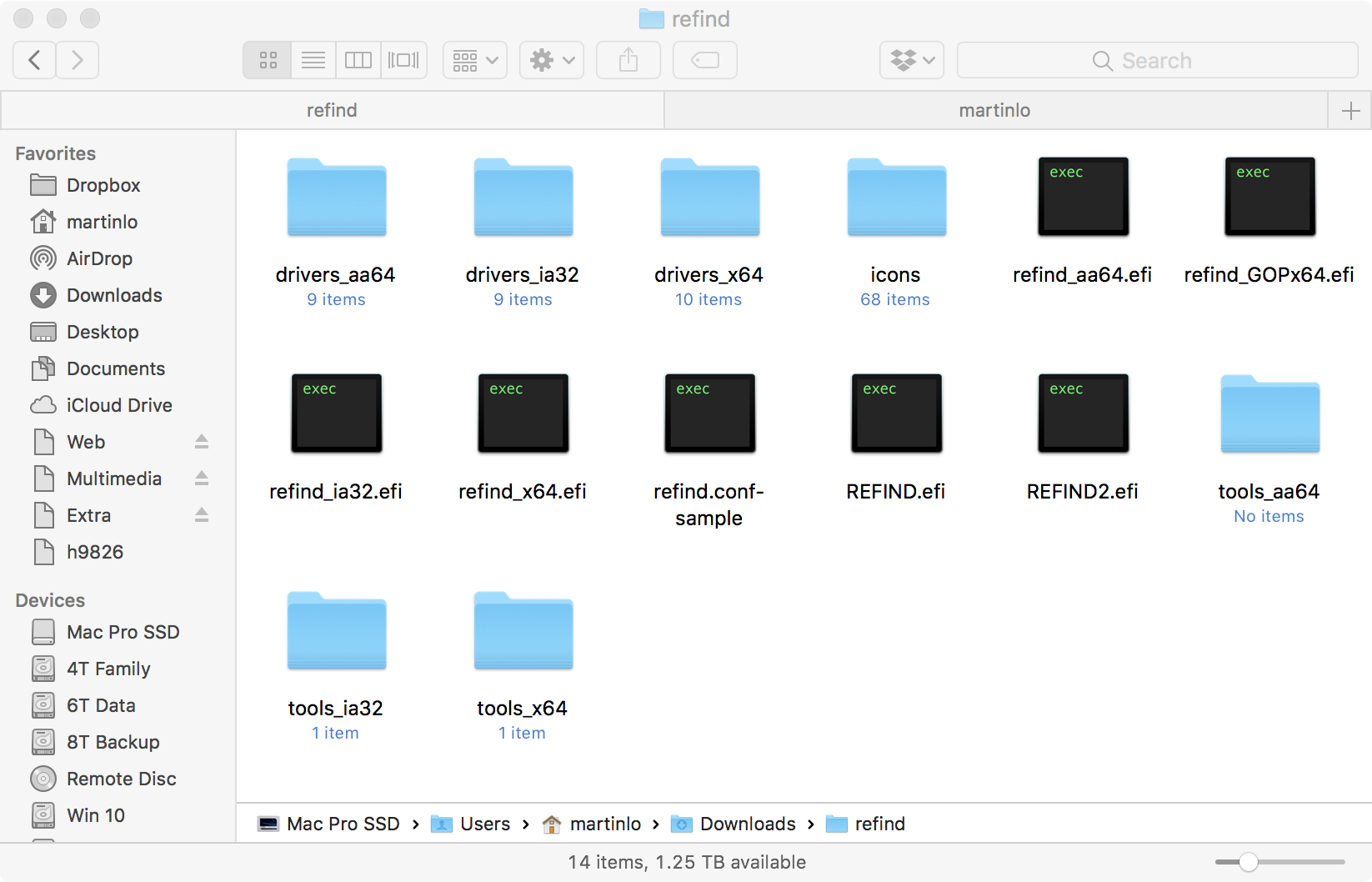Open the Dropbox toolbar dropdown
The height and width of the screenshot is (882, 1372).
[912, 60]
